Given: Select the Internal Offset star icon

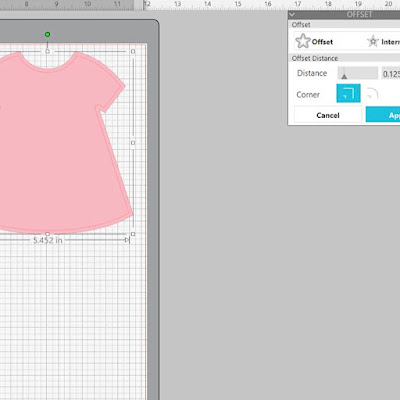Looking at the screenshot, I should tap(373, 41).
